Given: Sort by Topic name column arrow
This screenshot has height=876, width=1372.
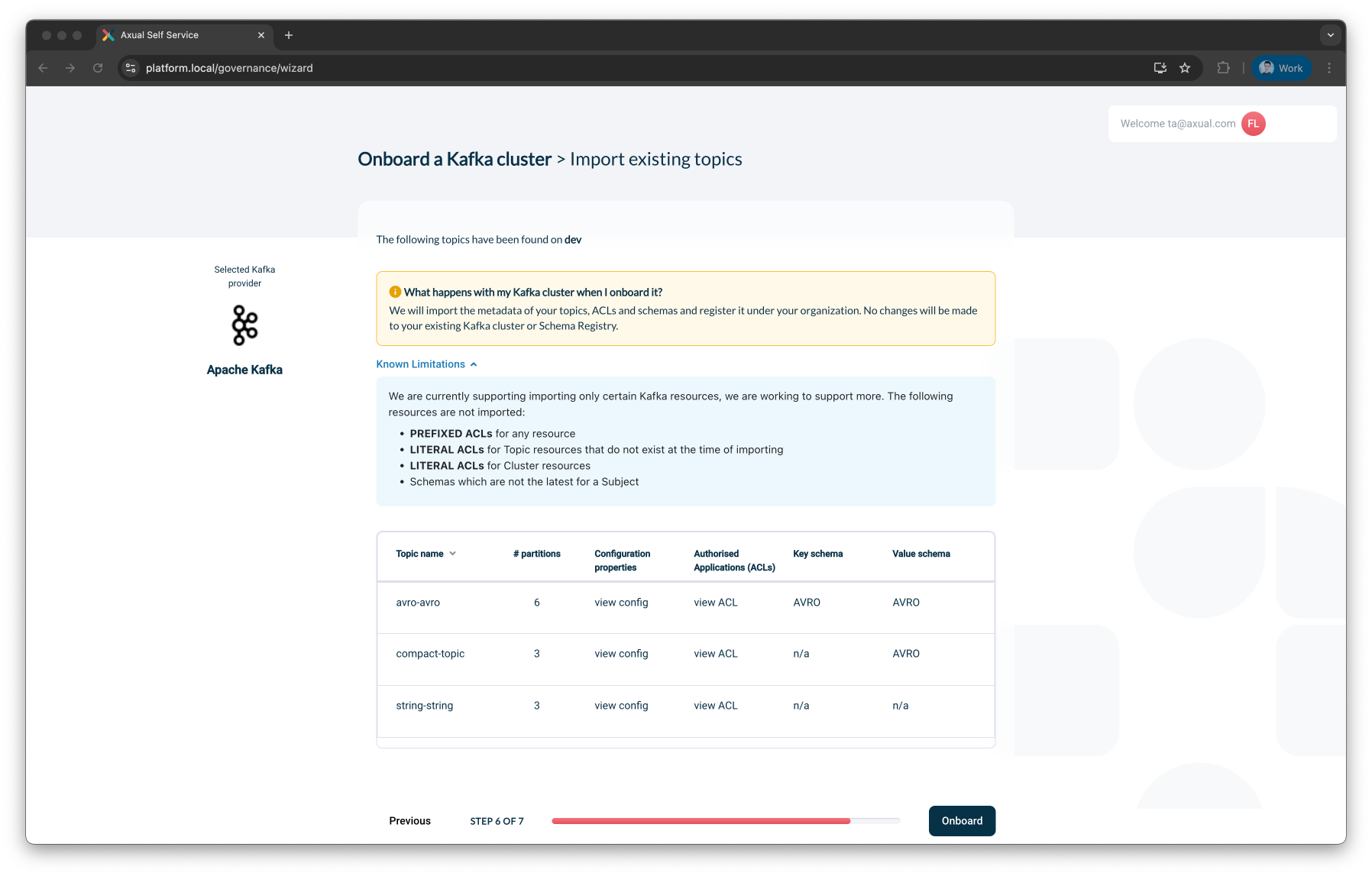Looking at the screenshot, I should pos(452,554).
